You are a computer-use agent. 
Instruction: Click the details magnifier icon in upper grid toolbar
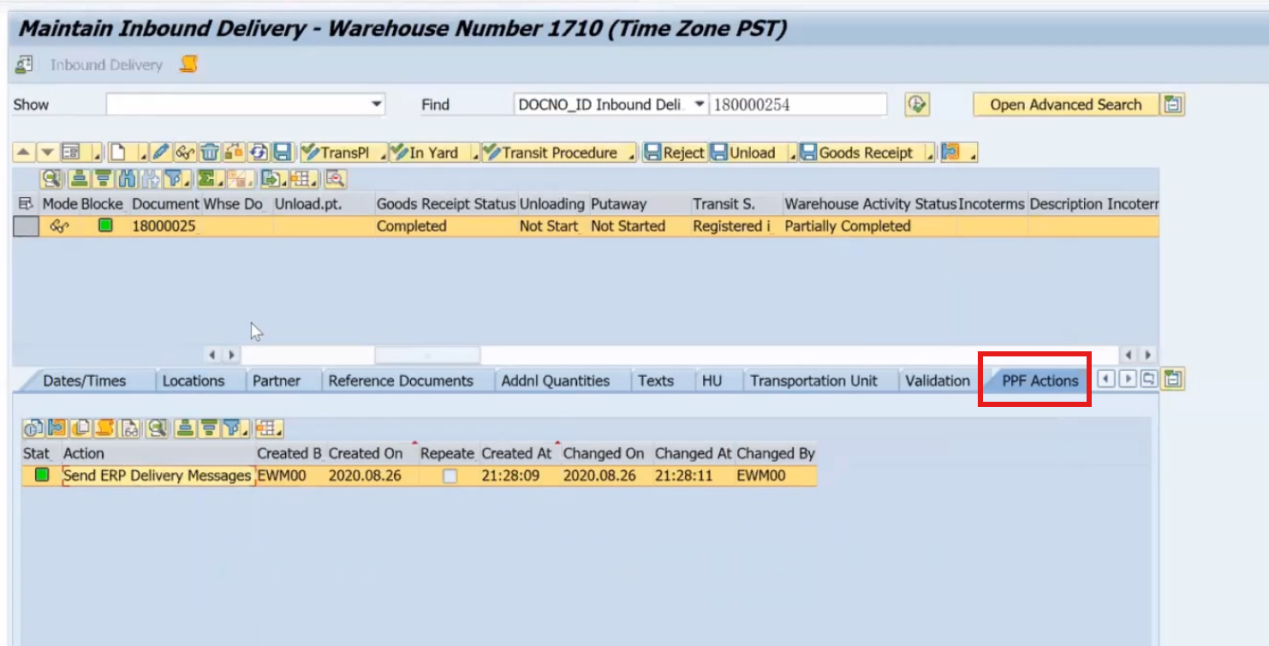pos(51,179)
